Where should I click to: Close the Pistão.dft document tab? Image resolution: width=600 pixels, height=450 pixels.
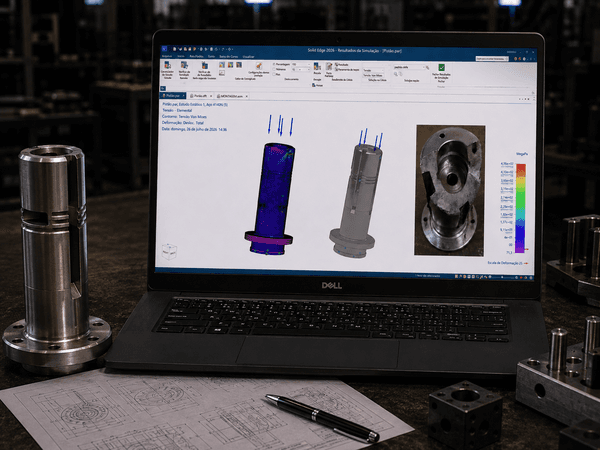point(211,96)
